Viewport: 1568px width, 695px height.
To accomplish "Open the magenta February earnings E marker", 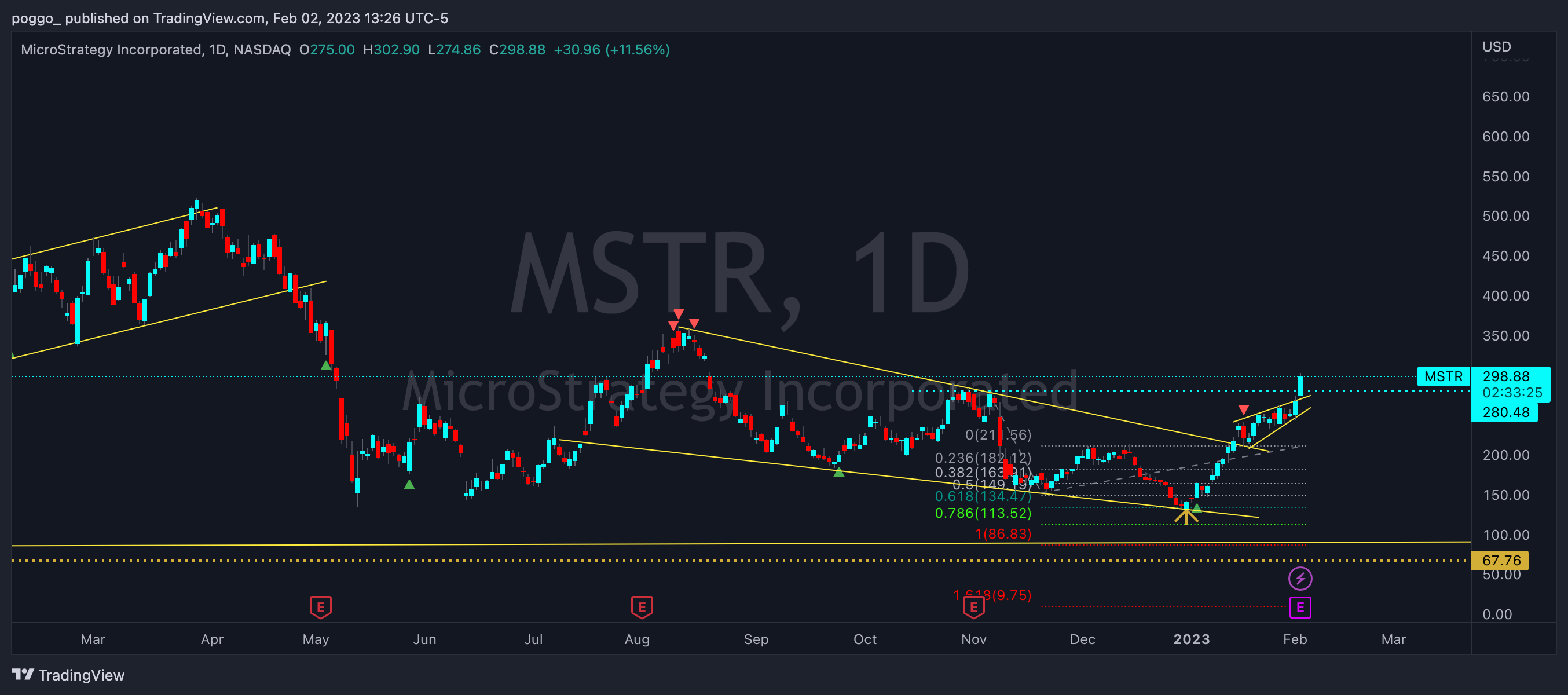I will (1300, 608).
